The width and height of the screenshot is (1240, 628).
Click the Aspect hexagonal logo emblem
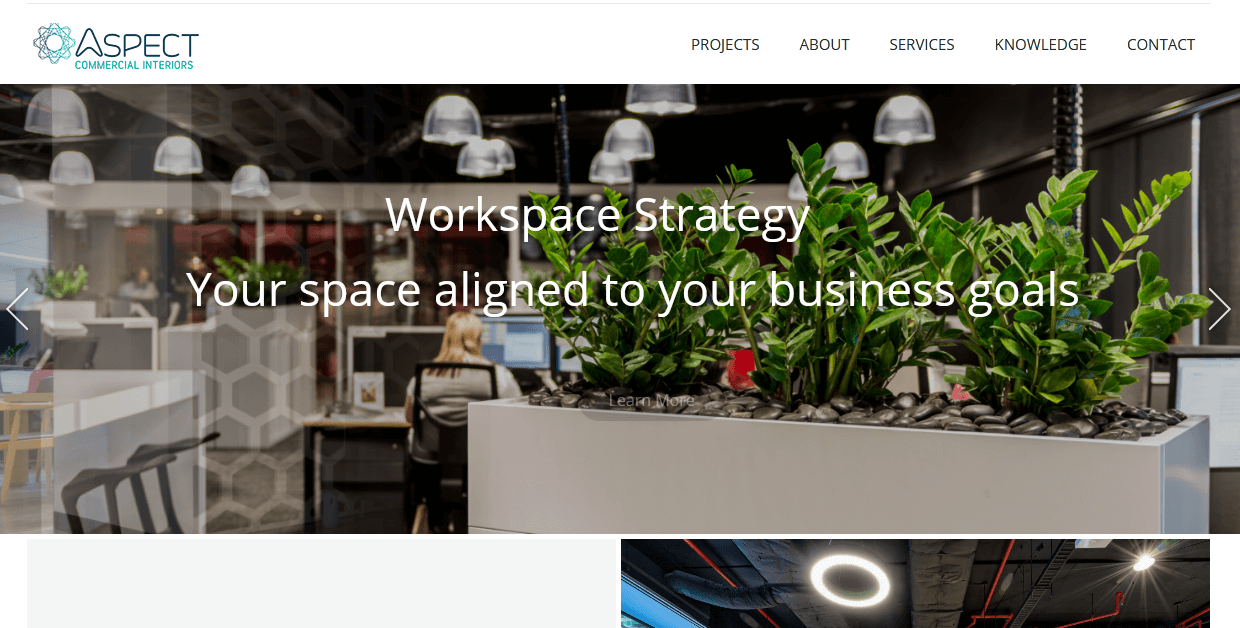click(54, 44)
